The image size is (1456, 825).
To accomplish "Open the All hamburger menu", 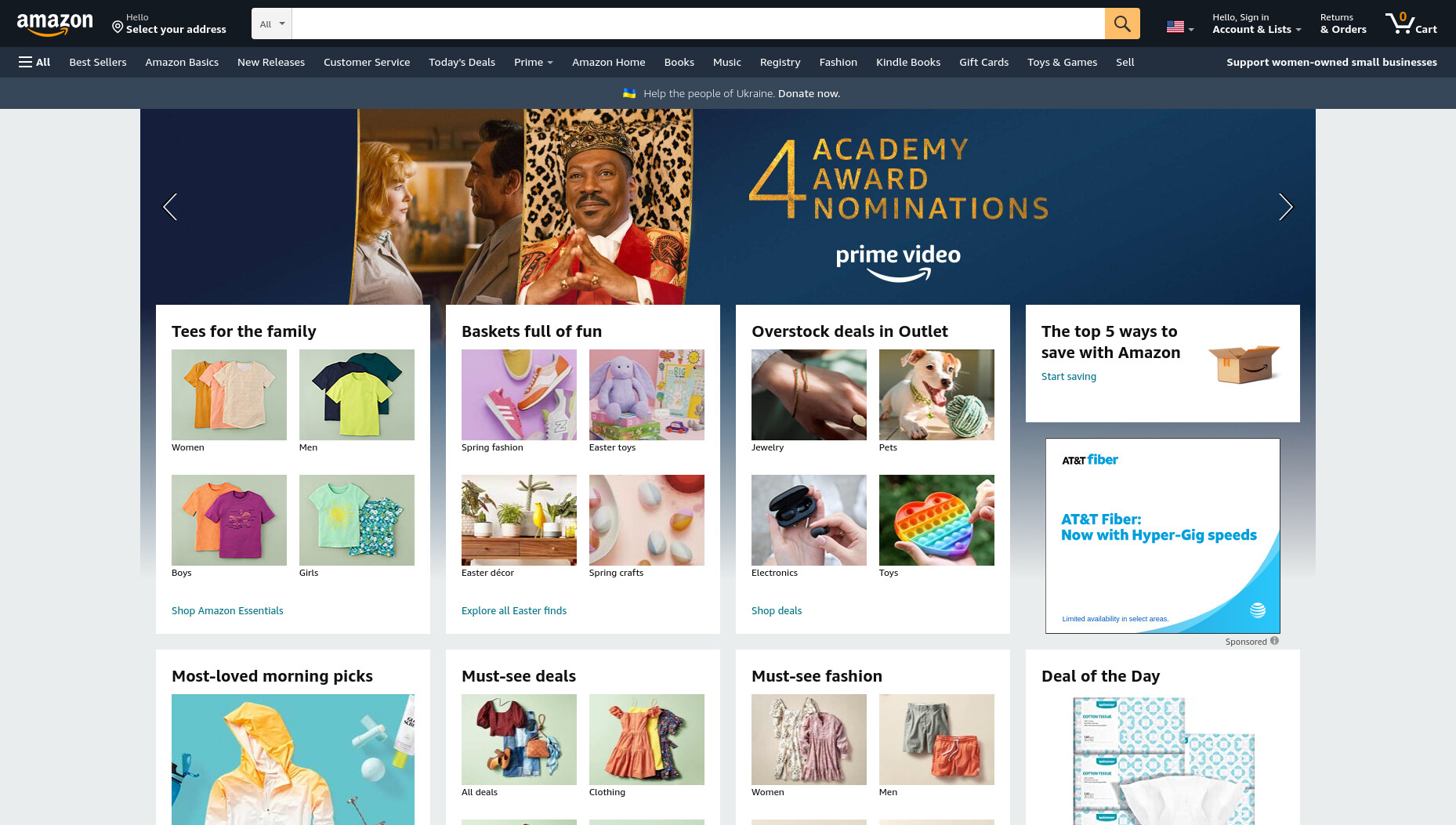I will pyautogui.click(x=34, y=62).
